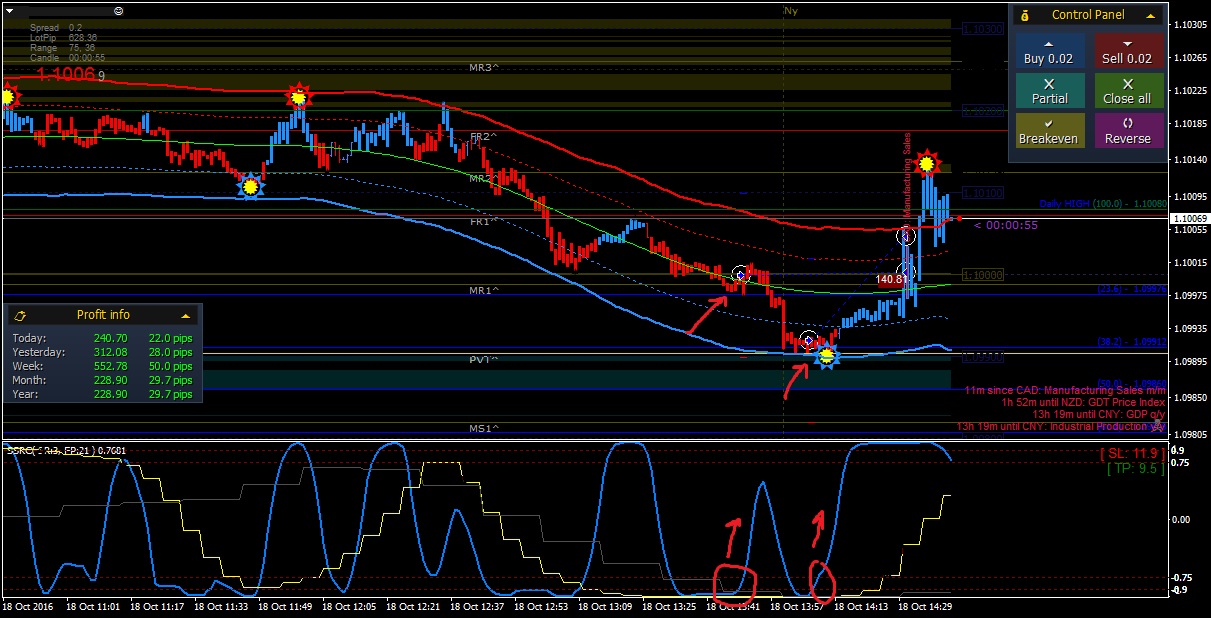Screen dimensions: 1211x618
Task: Click the red sun signal near 14:29
Action: 927,163
